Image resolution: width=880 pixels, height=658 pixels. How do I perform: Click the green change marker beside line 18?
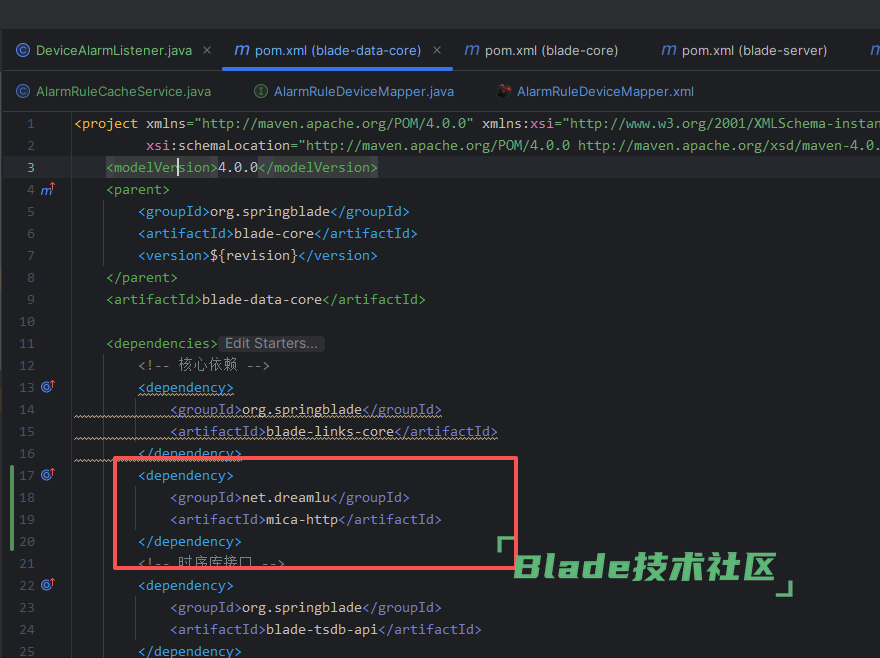click(x=11, y=497)
